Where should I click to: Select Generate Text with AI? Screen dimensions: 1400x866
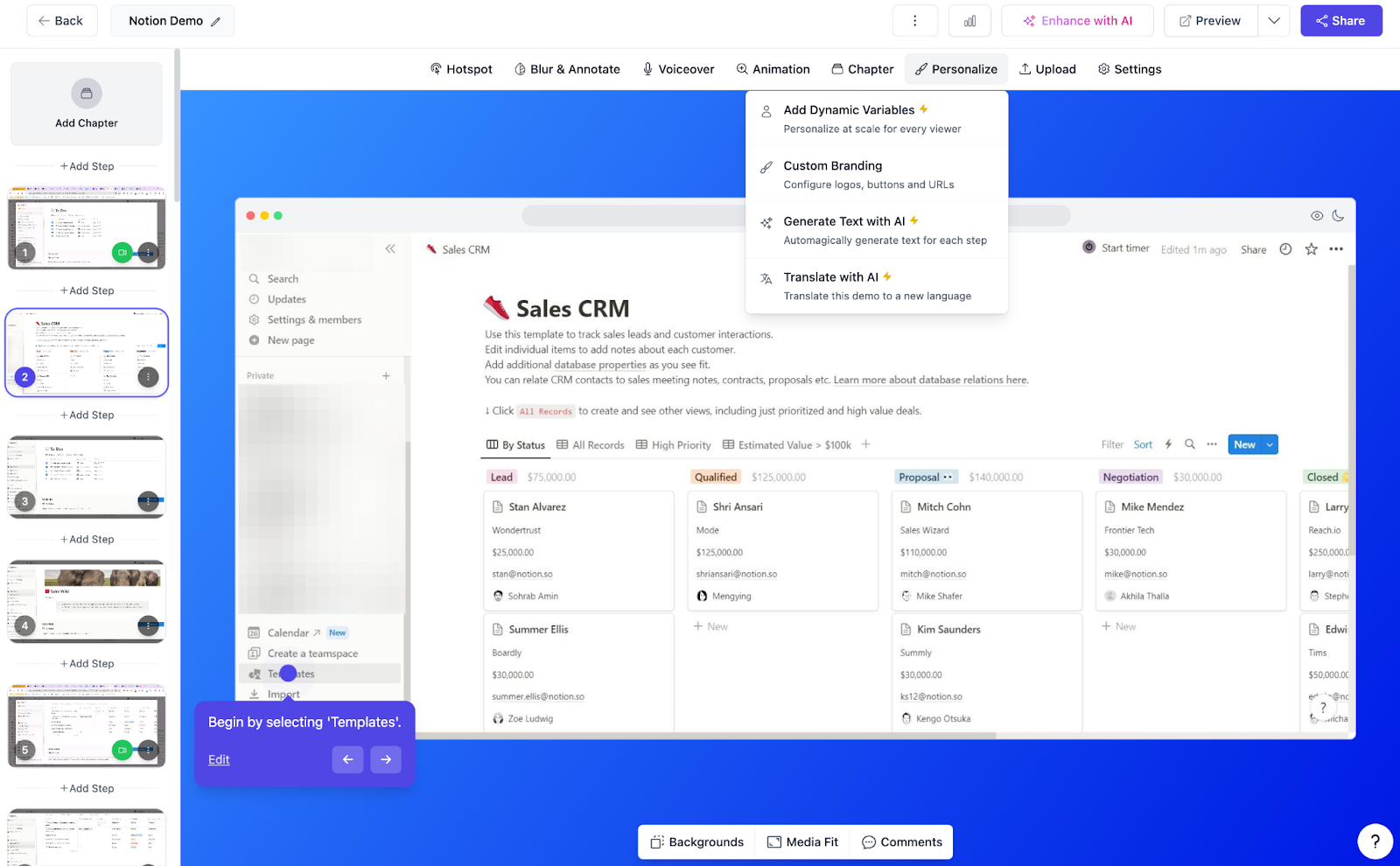[877, 231]
